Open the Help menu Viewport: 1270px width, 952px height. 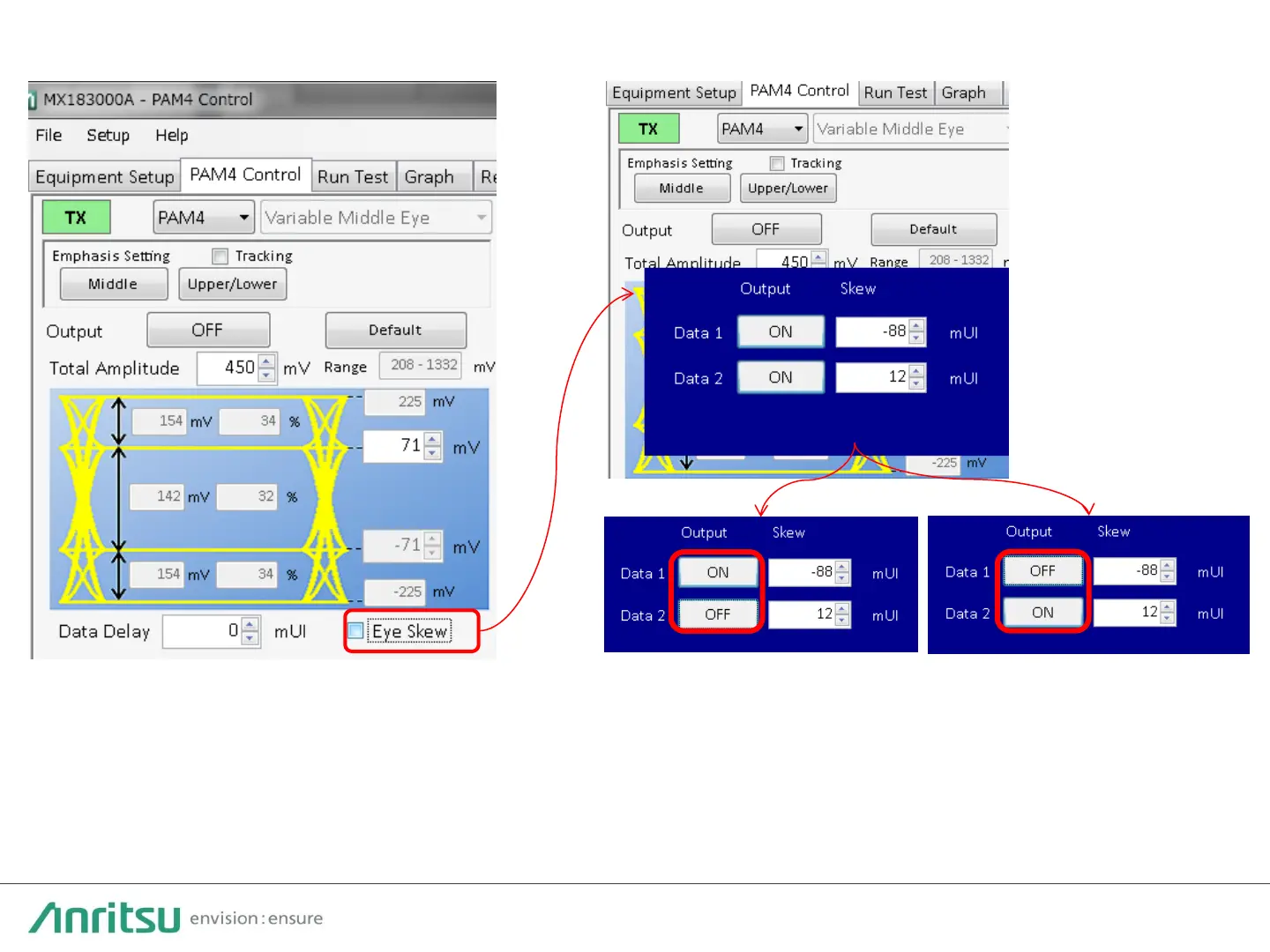171,136
